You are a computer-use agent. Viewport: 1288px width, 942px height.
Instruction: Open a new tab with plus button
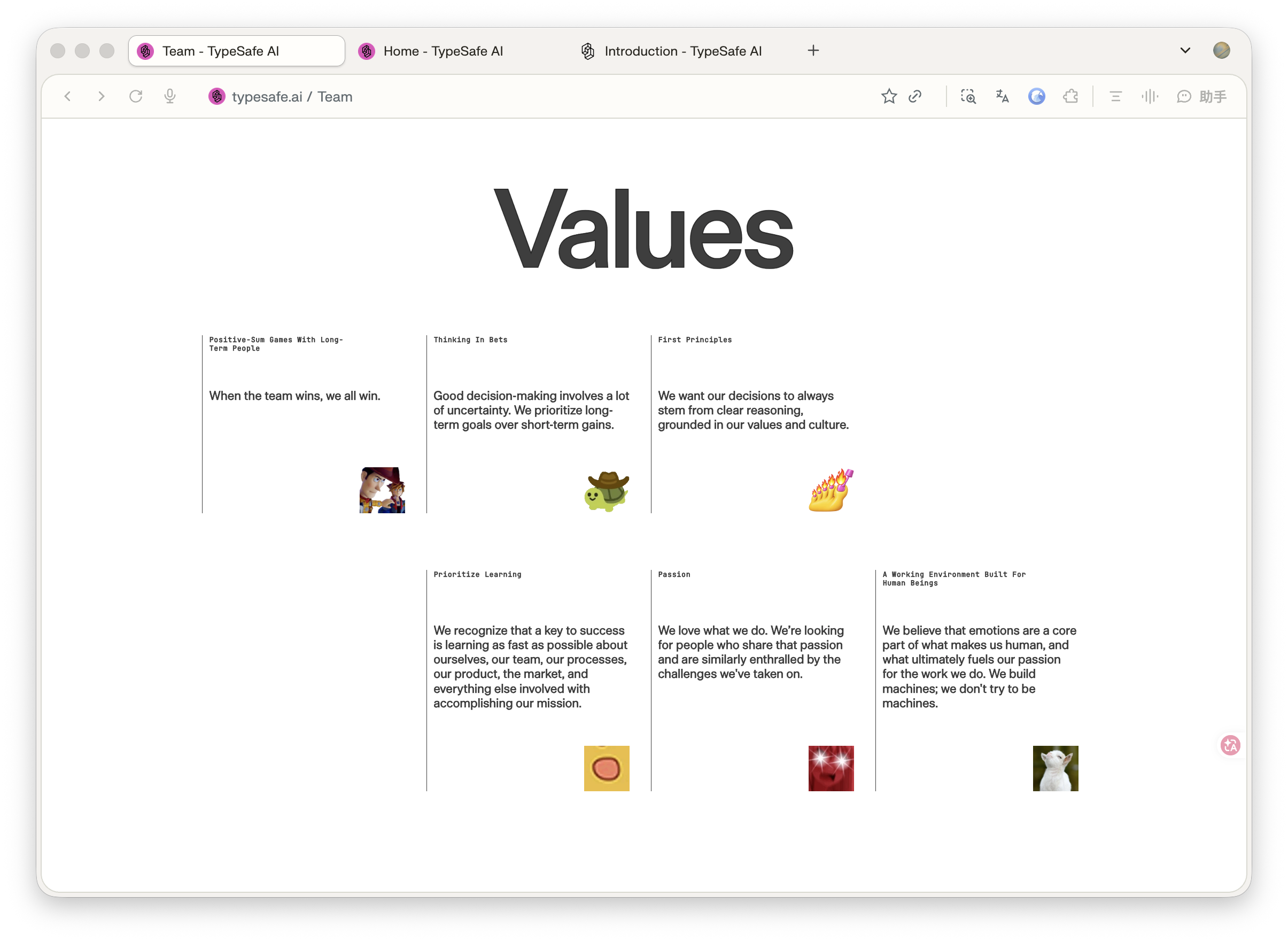click(813, 51)
